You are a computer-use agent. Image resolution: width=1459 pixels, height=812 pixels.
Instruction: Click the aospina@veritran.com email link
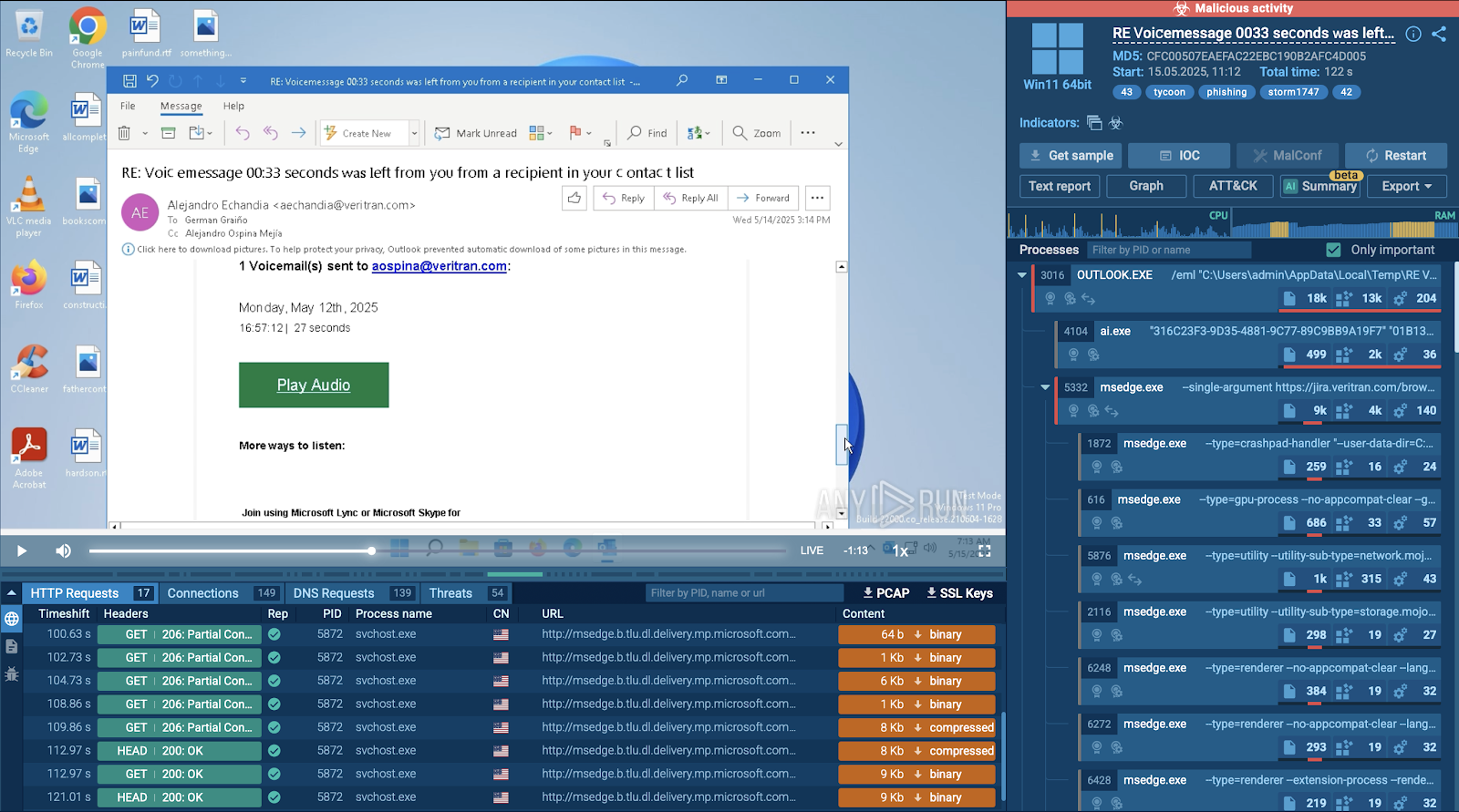pyautogui.click(x=440, y=266)
